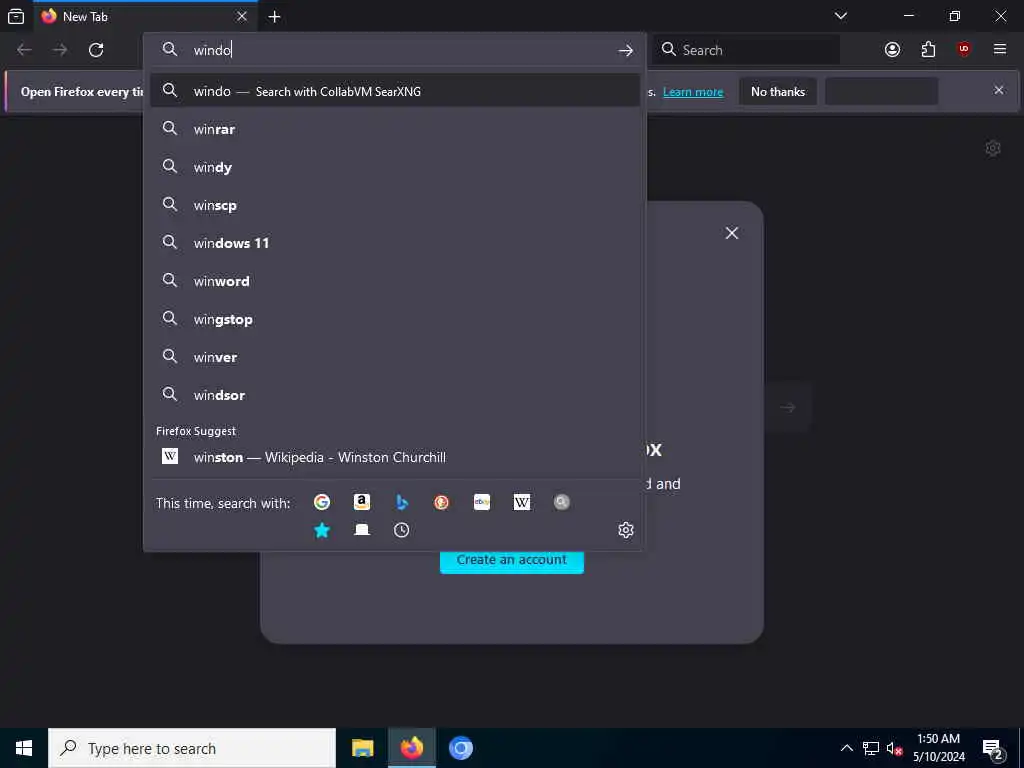Expand the list all tabs chevron
The height and width of the screenshot is (768, 1024).
click(840, 16)
